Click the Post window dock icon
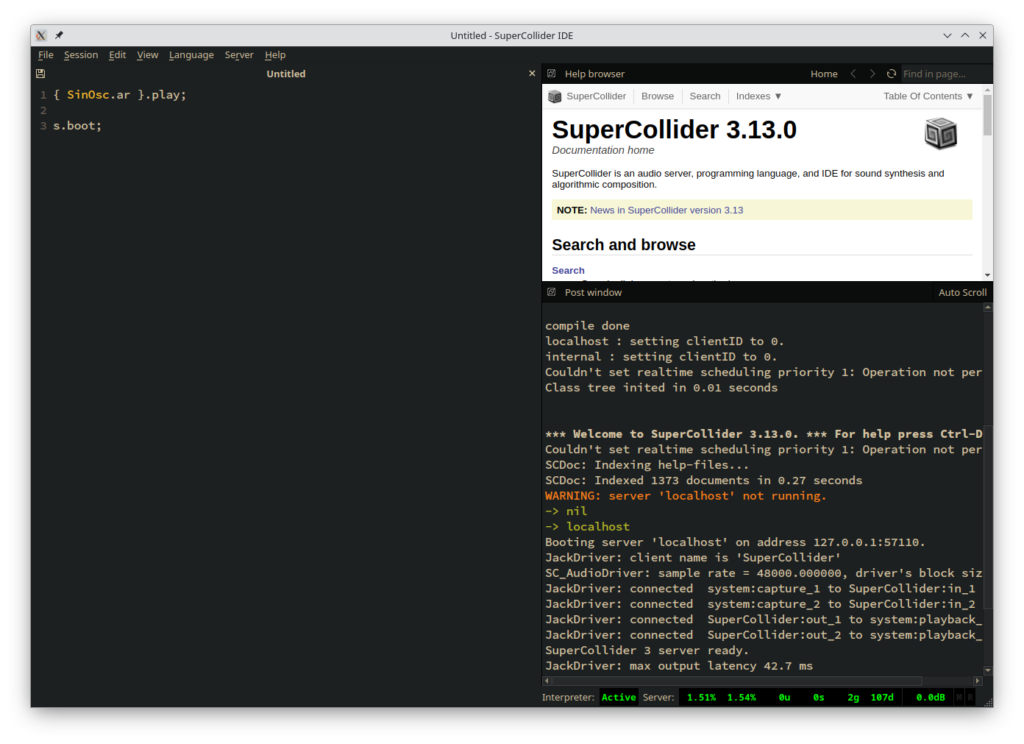Image resolution: width=1024 pixels, height=744 pixels. point(552,292)
